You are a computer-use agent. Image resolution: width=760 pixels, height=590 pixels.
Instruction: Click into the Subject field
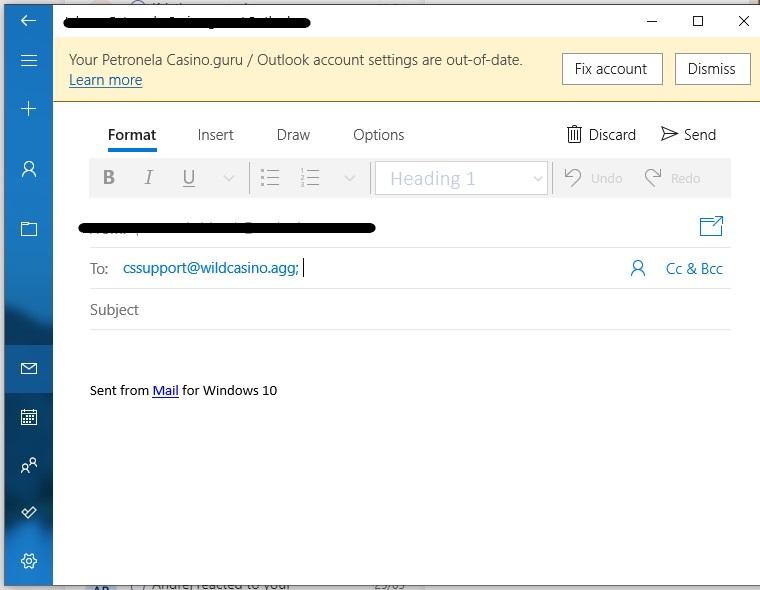(x=400, y=310)
